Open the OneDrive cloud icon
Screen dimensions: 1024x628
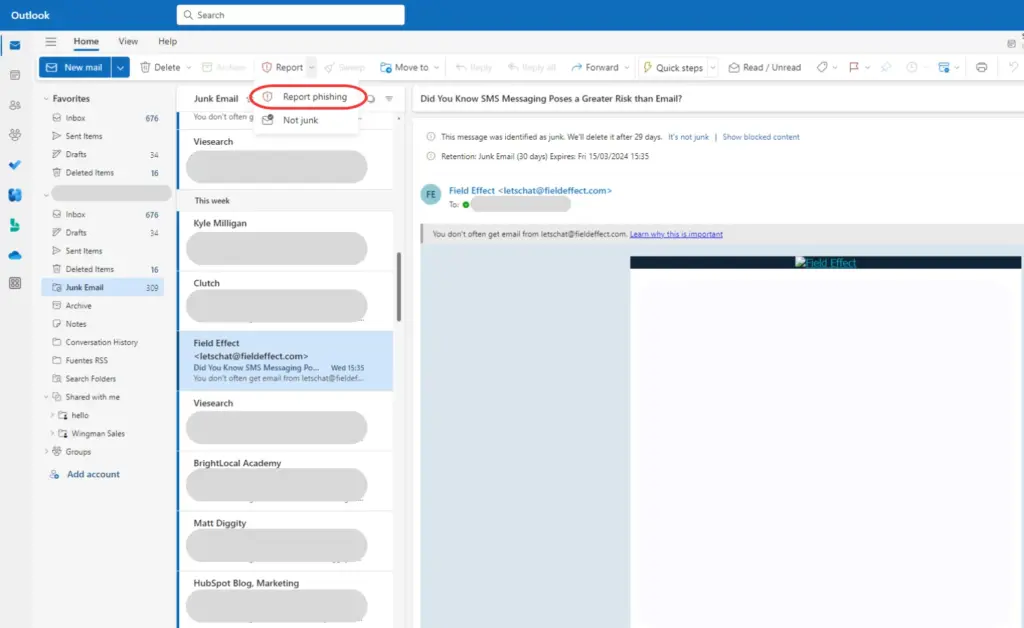coord(15,255)
